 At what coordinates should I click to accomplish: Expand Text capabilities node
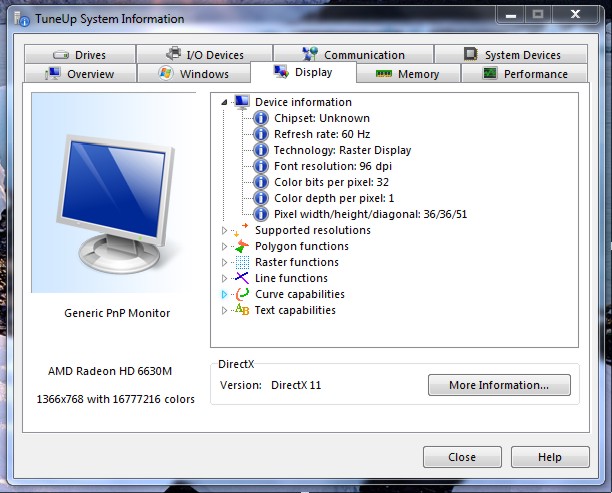point(224,310)
